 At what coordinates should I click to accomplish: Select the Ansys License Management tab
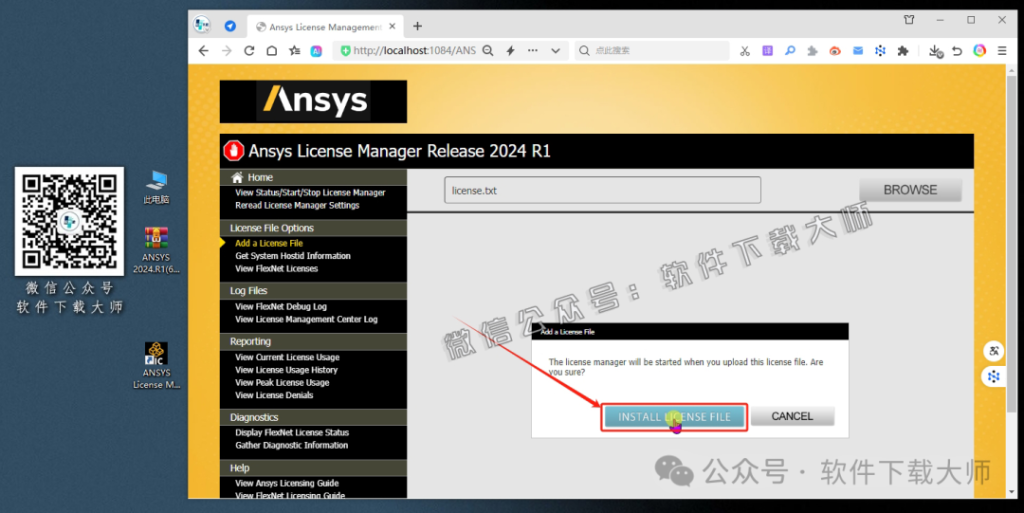click(x=325, y=27)
